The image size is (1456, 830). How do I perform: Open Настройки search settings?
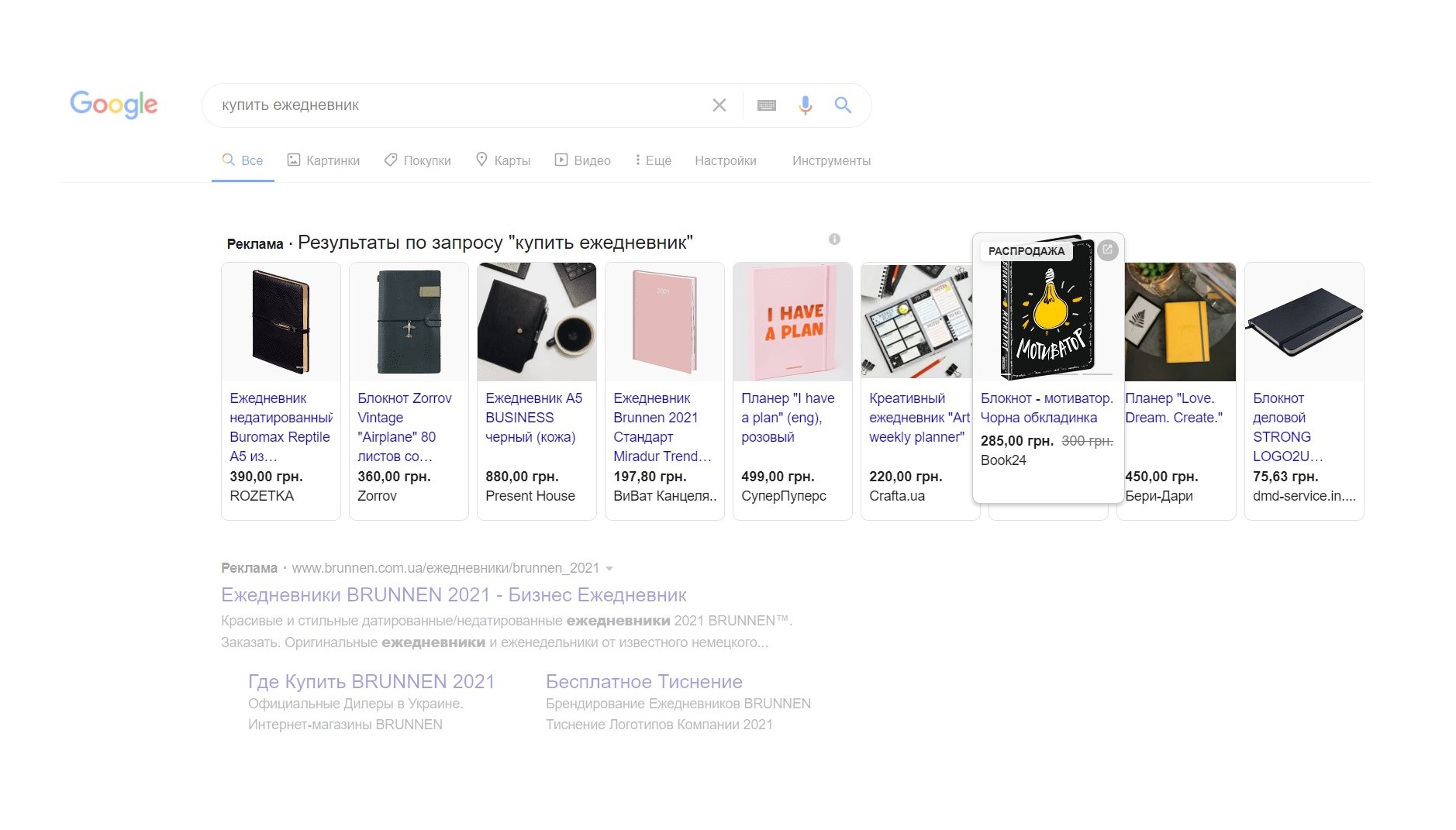(725, 160)
